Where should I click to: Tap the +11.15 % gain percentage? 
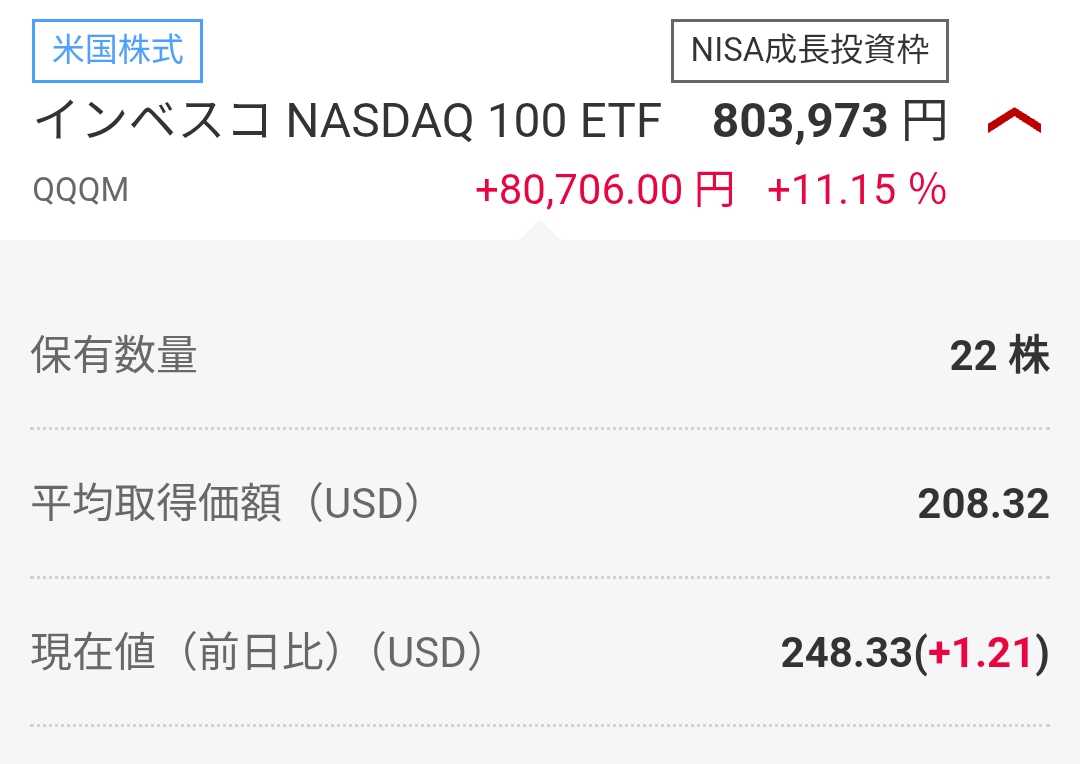pyautogui.click(x=856, y=189)
